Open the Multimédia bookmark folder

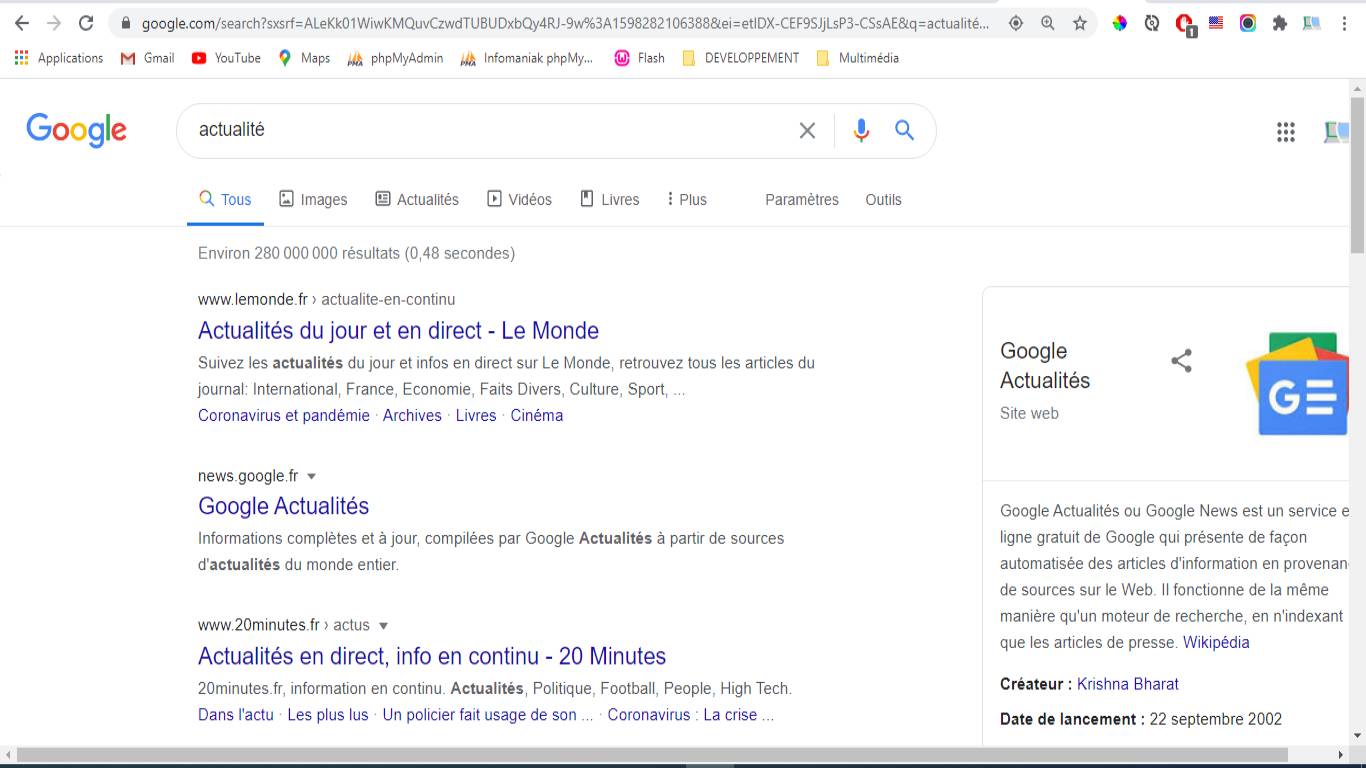[x=857, y=58]
